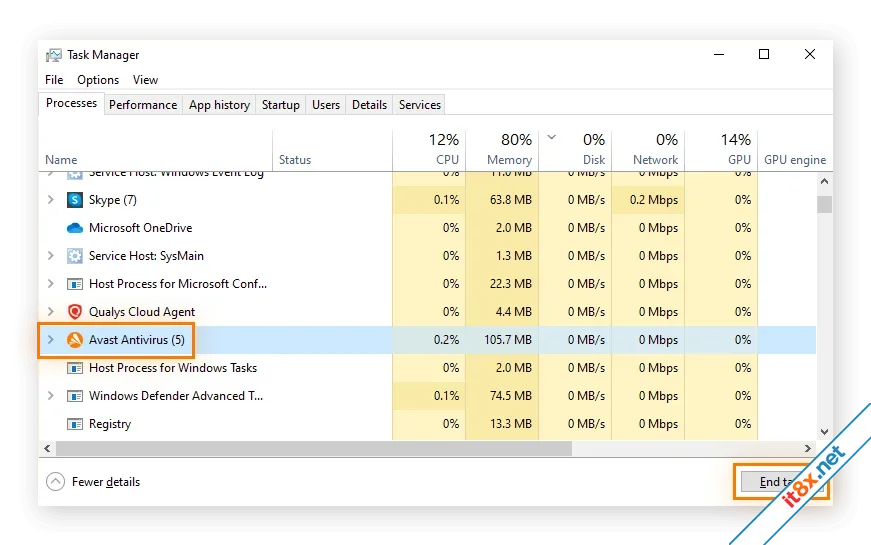Sort processes by Network column header
871x545 pixels.
click(648, 151)
